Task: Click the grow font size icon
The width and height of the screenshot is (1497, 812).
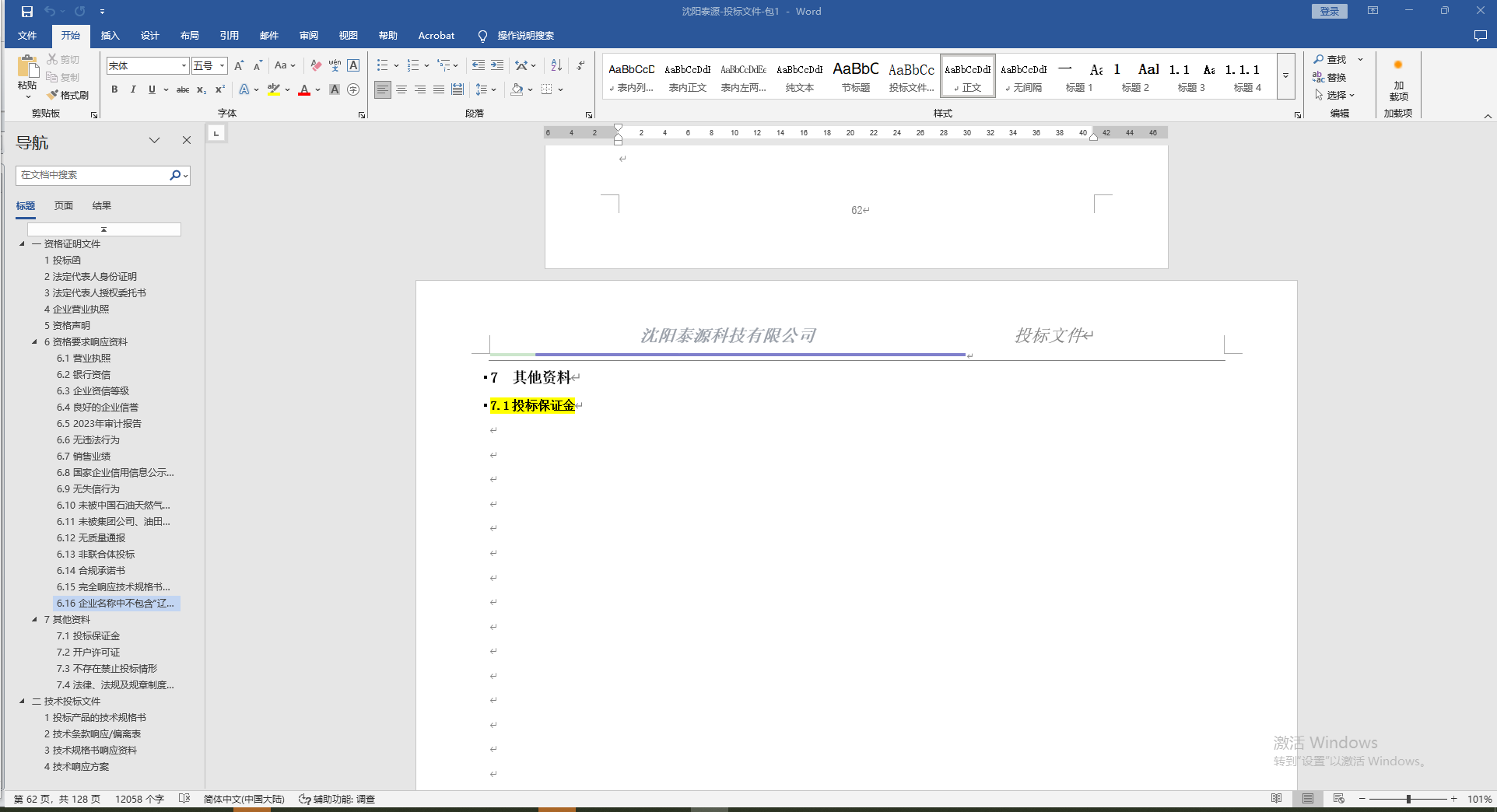Action: [239, 65]
